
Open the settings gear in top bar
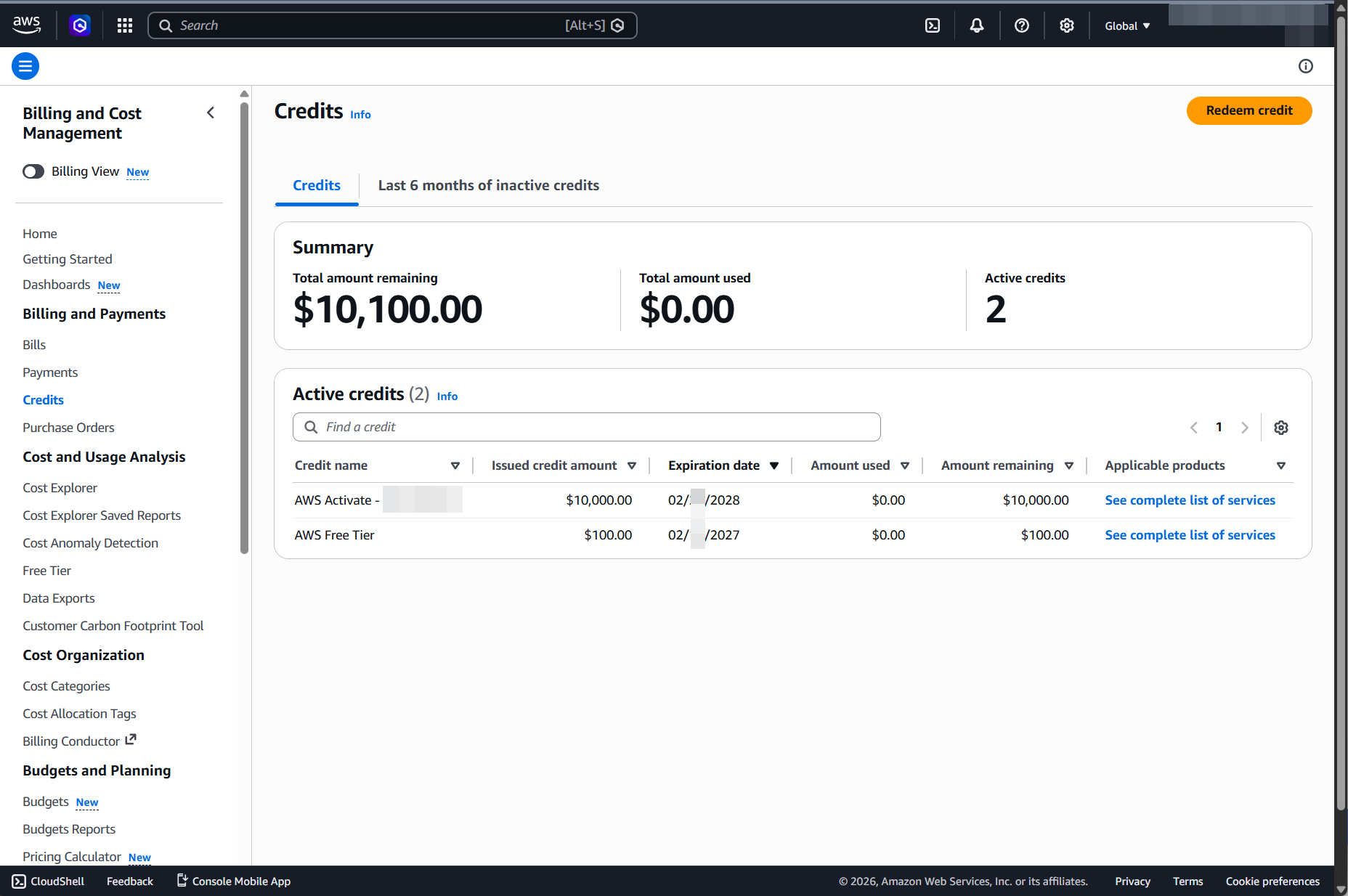point(1066,25)
